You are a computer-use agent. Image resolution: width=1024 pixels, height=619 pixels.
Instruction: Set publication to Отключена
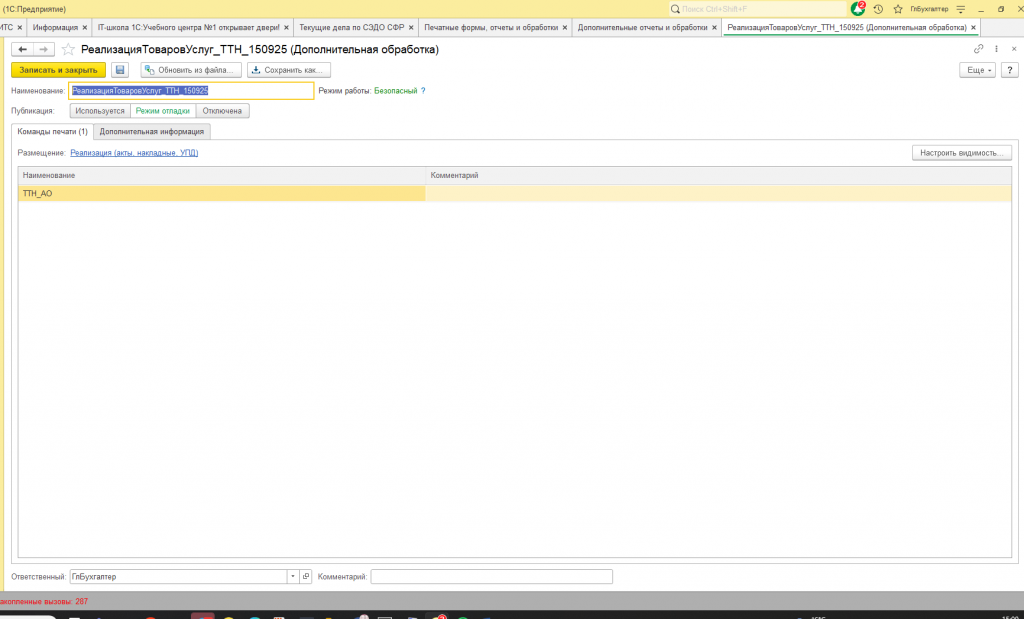coord(222,111)
